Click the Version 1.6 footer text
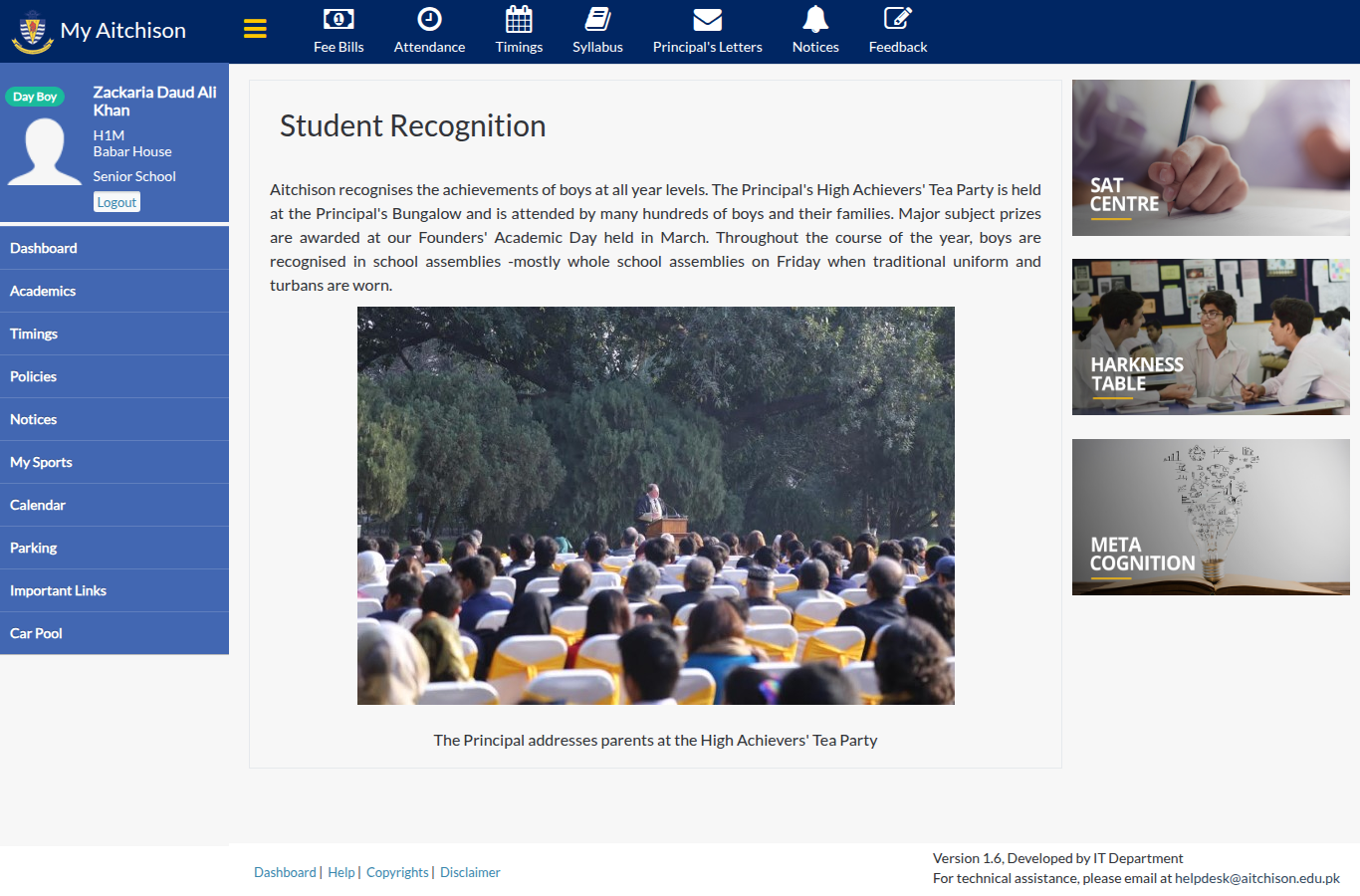The image size is (1360, 896). pyautogui.click(x=1057, y=858)
